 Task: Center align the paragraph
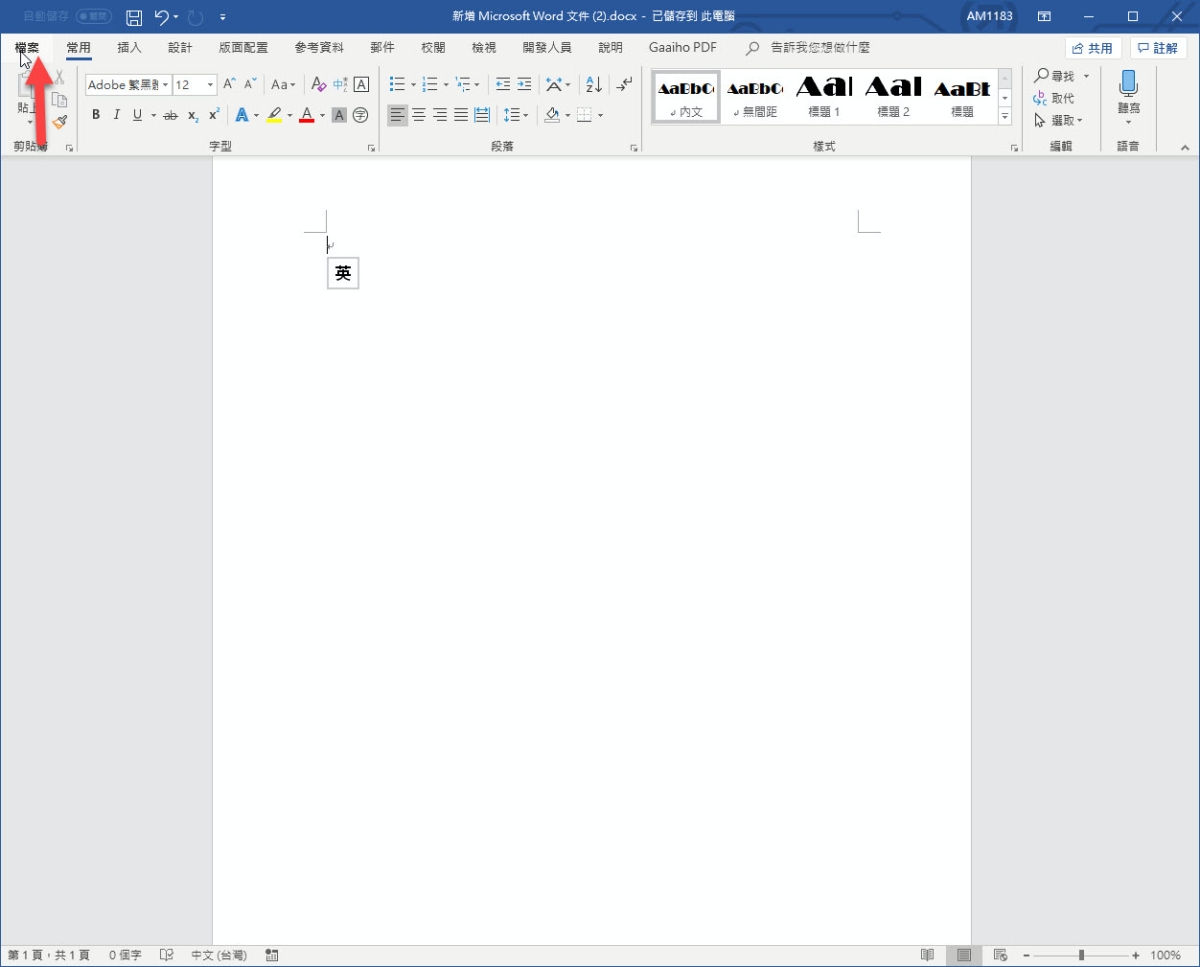pyautogui.click(x=419, y=115)
